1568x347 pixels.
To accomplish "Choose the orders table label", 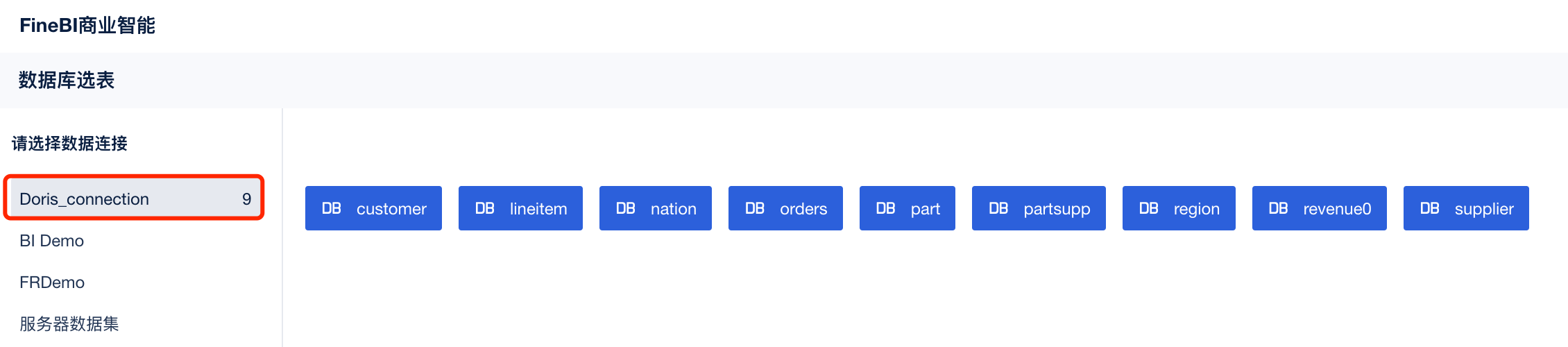I will coord(803,209).
